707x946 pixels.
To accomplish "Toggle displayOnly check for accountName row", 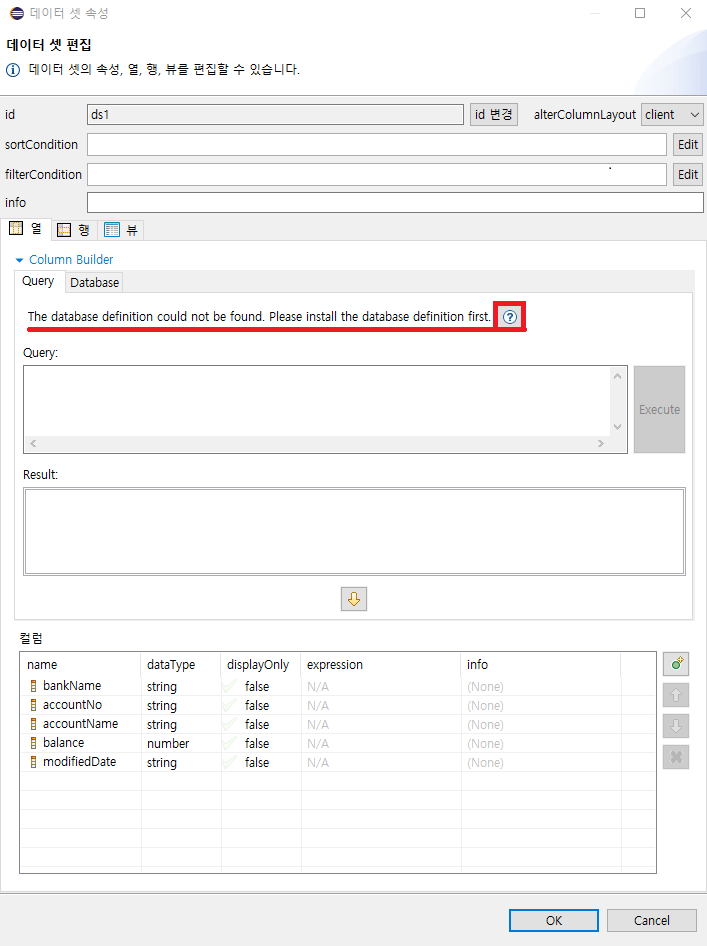I will tap(231, 724).
